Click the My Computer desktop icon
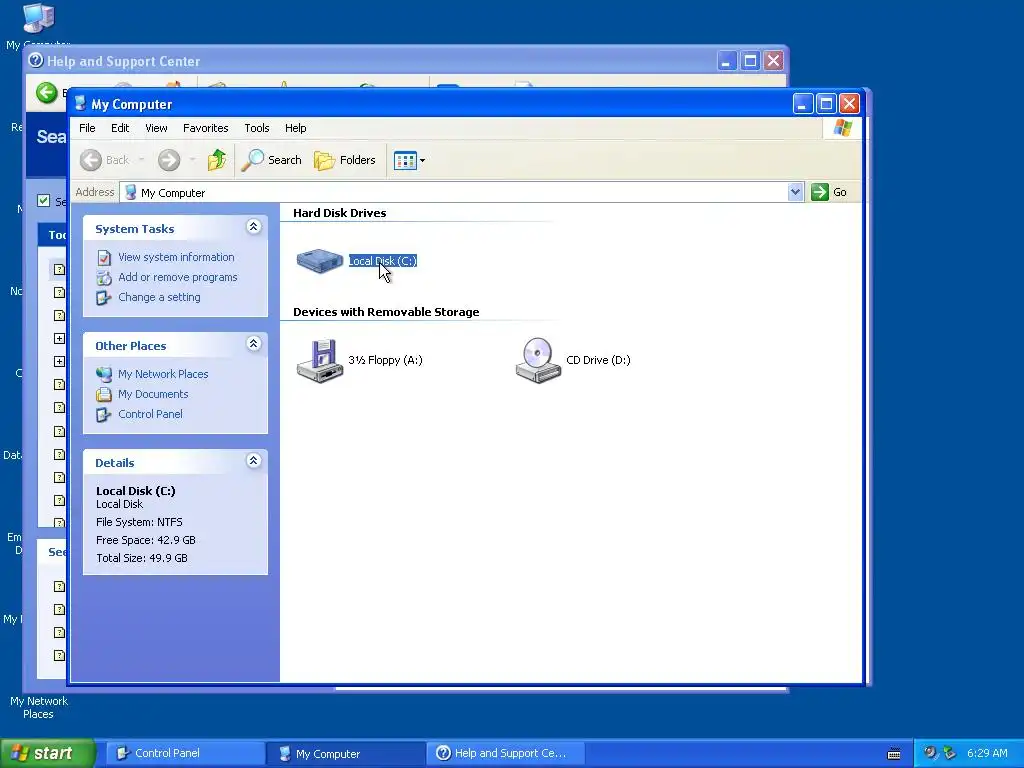Screen dimensions: 1024x768 coord(39,18)
